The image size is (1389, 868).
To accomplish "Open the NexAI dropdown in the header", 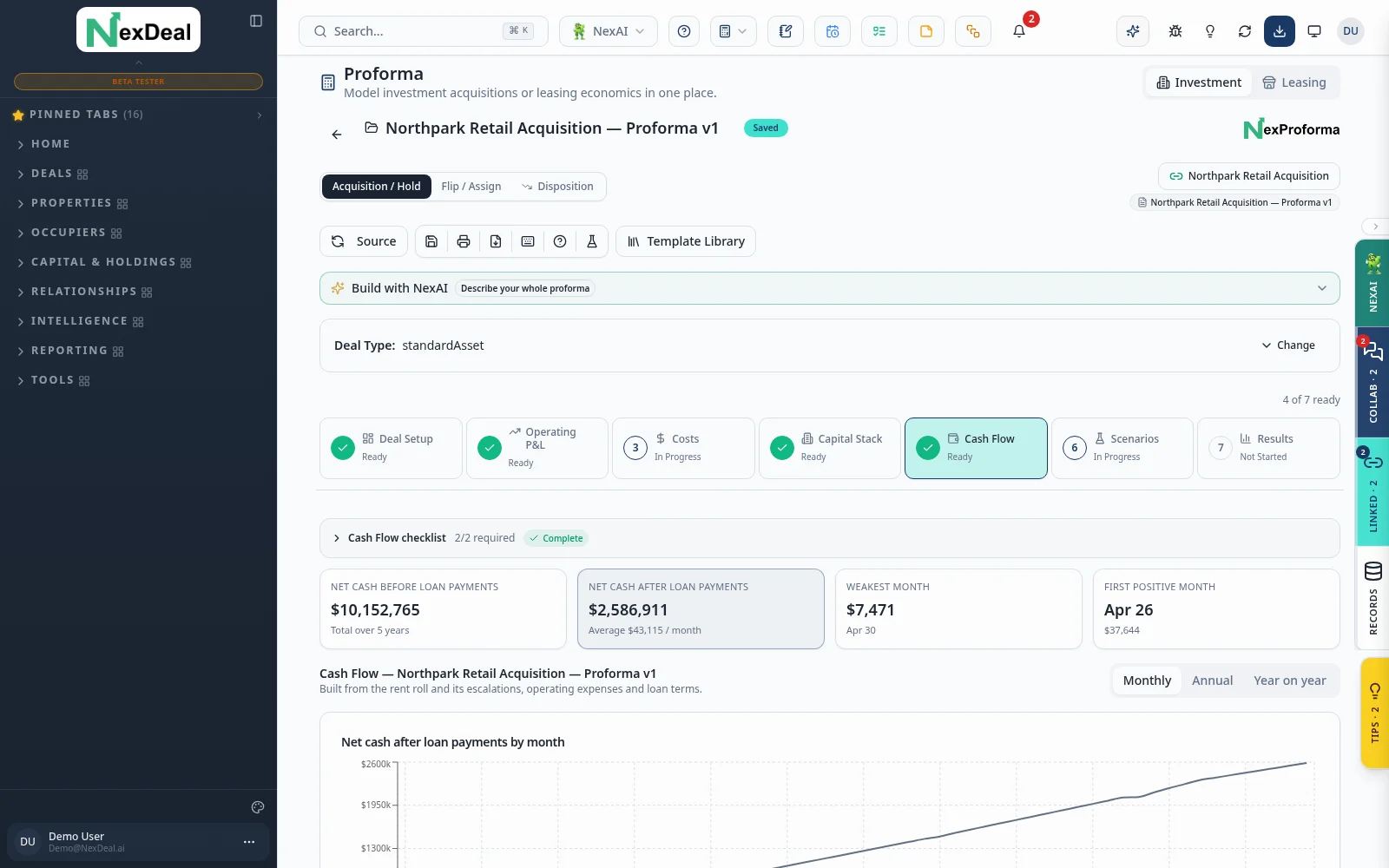I will click(x=609, y=31).
